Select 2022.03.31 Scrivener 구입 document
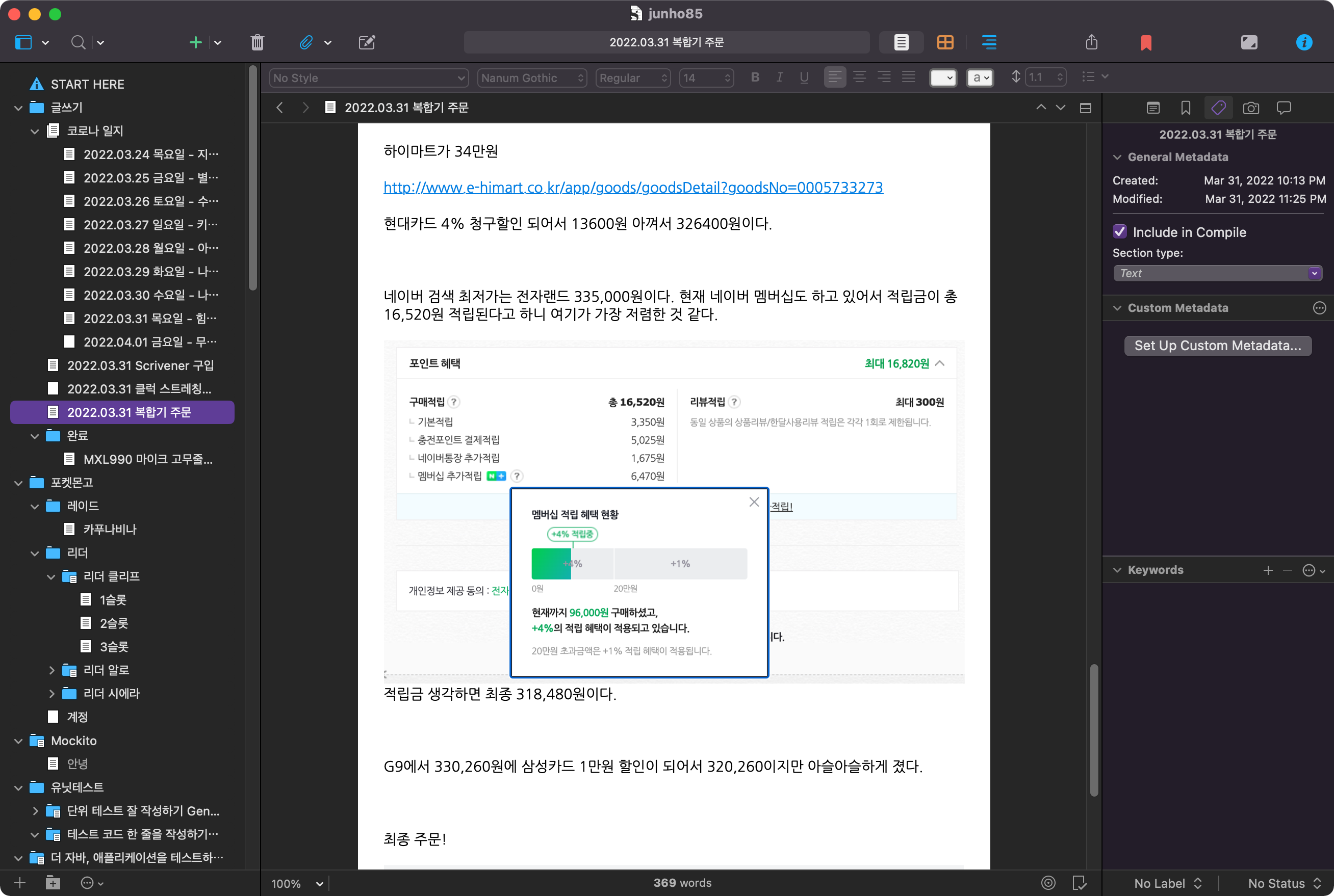Screen dimensions: 1334x896 tap(140, 365)
